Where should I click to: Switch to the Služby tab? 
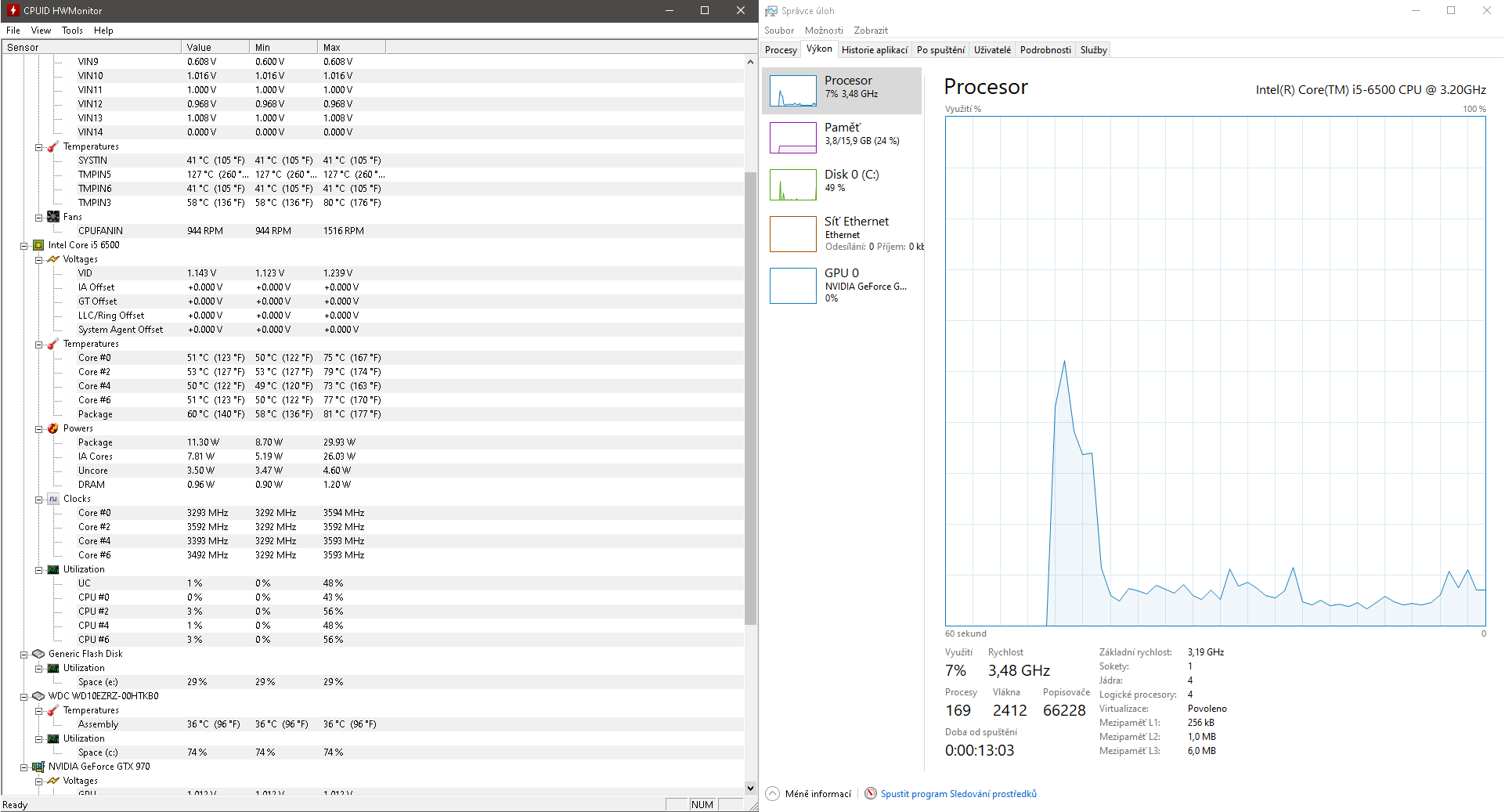[1093, 50]
